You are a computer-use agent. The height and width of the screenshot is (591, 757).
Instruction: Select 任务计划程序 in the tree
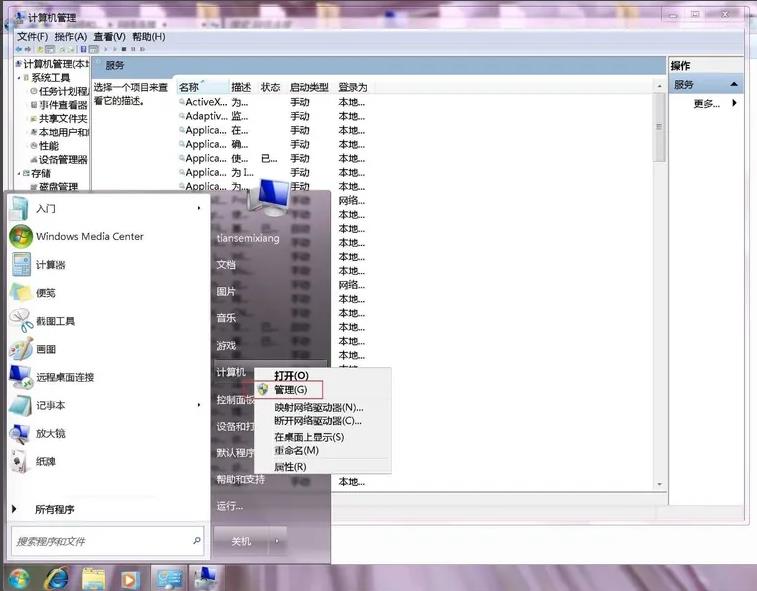tap(63, 91)
